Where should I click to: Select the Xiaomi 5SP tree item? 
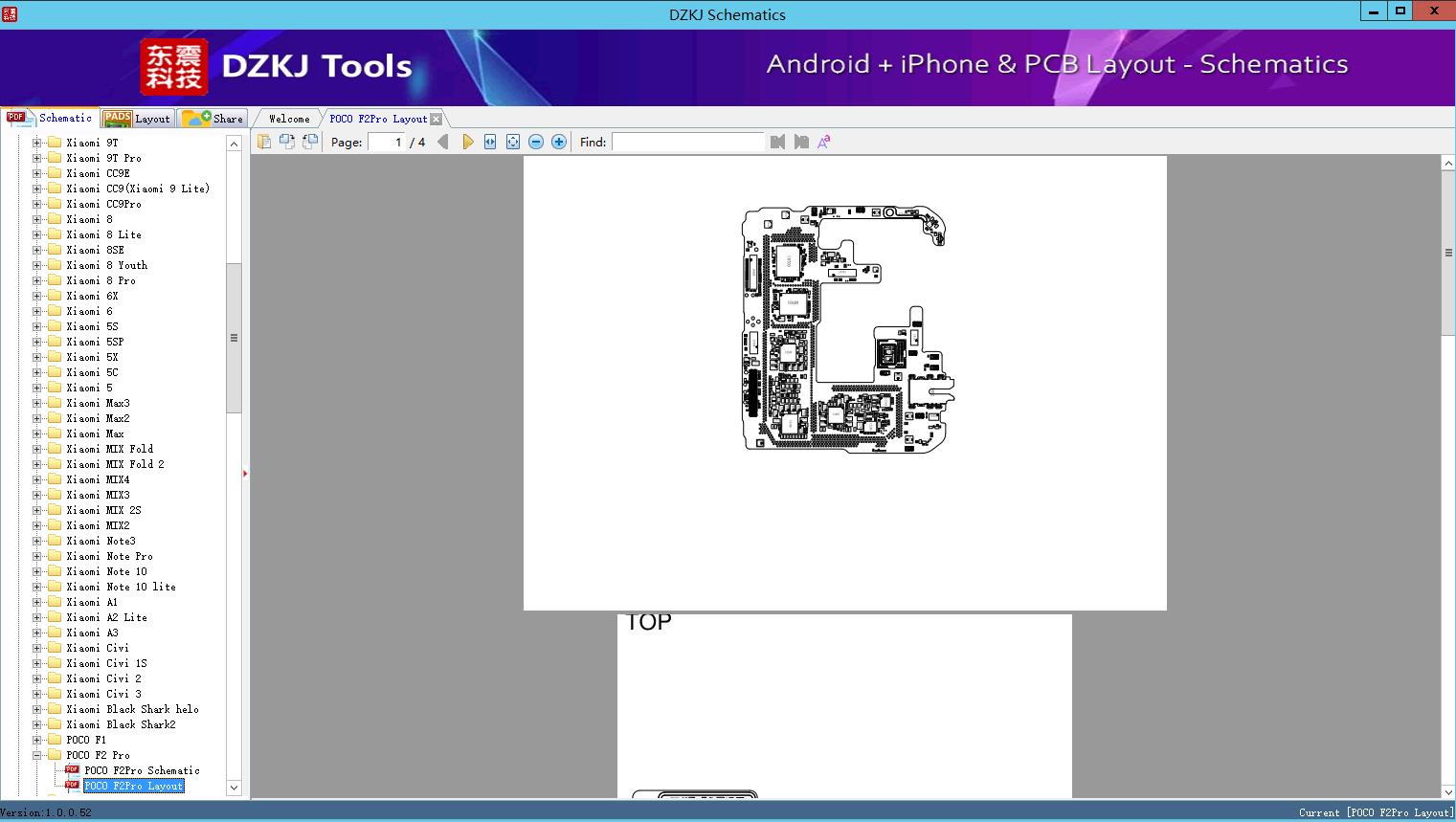(x=95, y=342)
